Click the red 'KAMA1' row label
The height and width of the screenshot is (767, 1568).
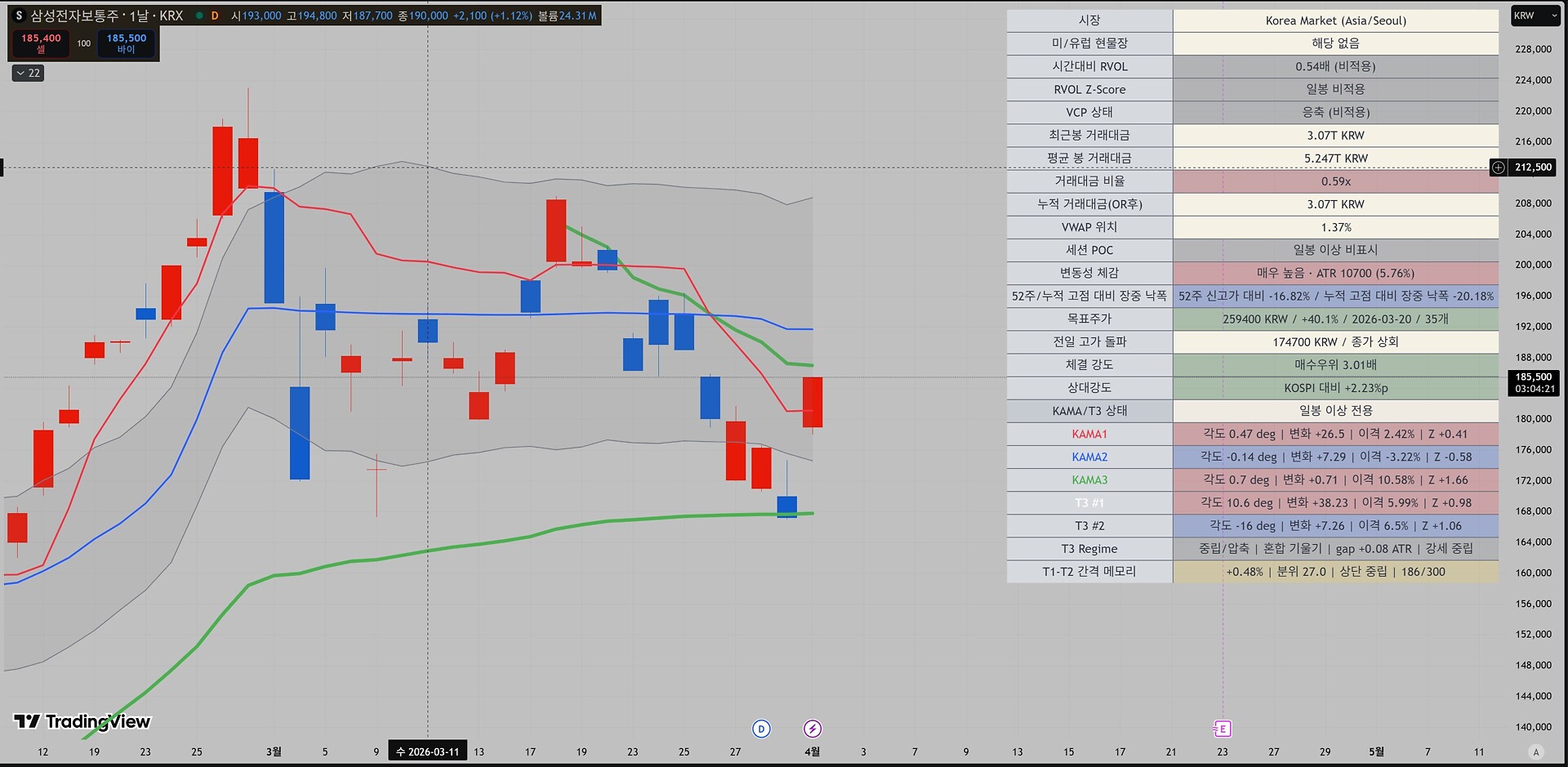coord(1089,434)
